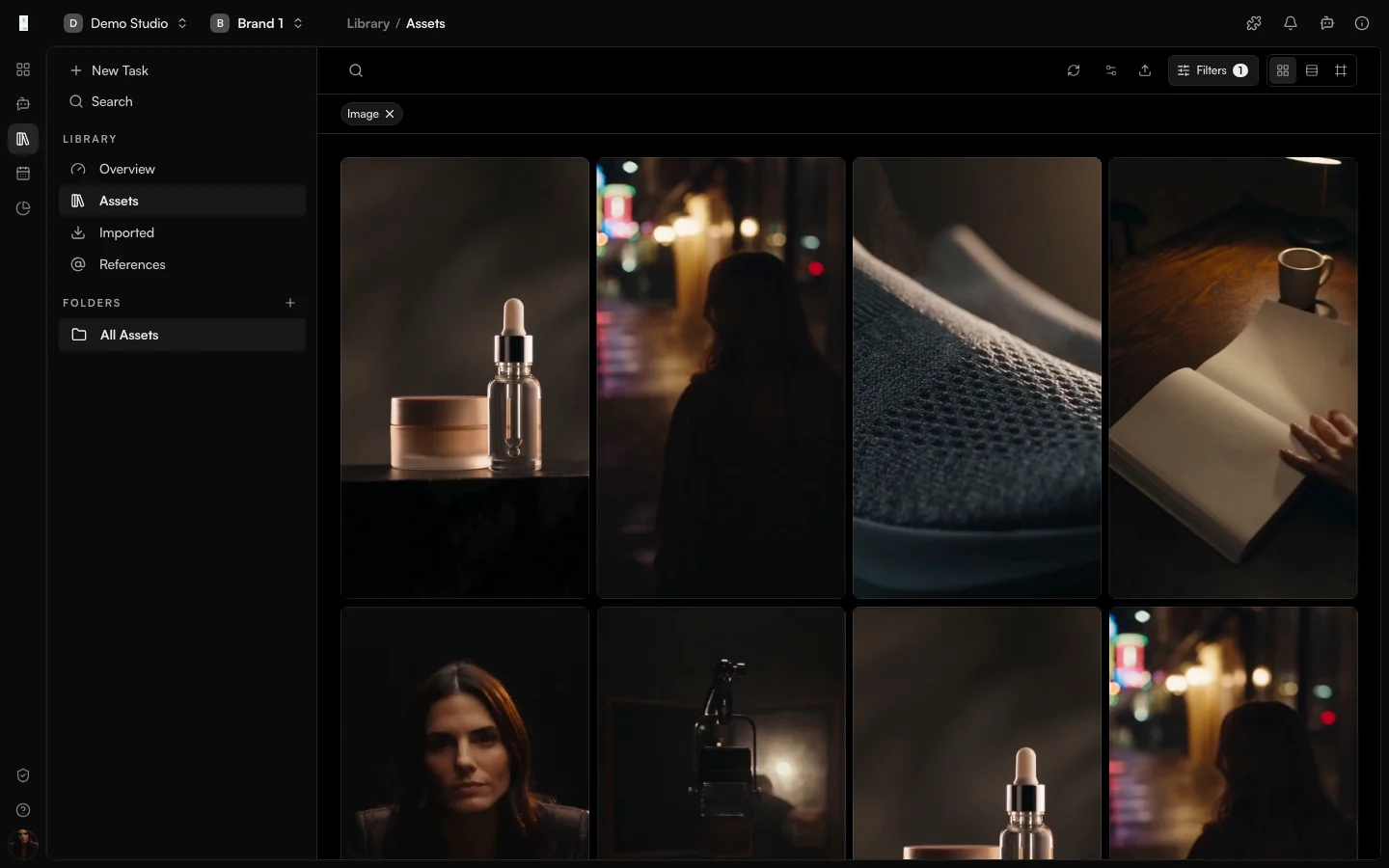1389x868 pixels.
Task: Open the Filters panel
Action: coord(1213,70)
